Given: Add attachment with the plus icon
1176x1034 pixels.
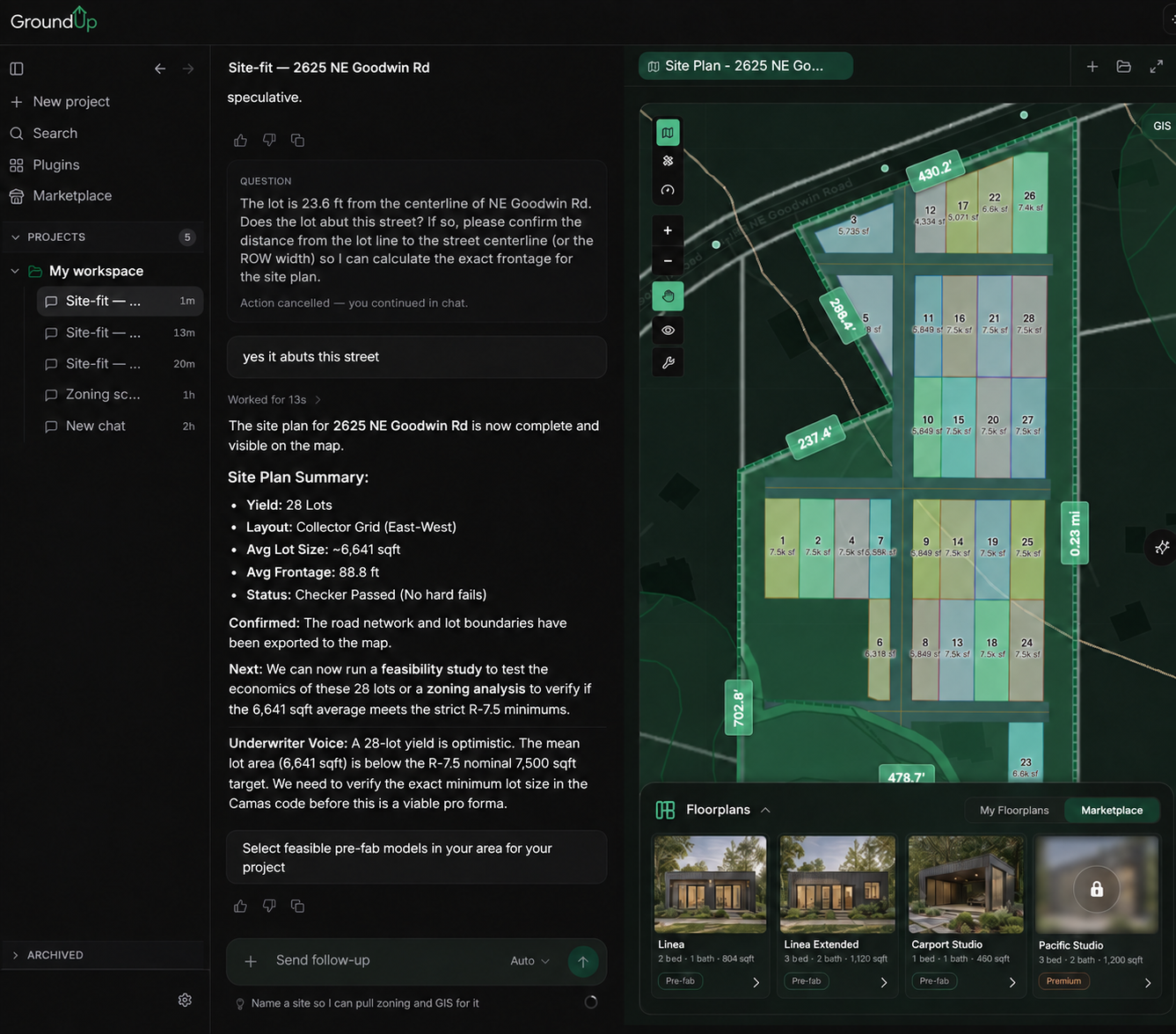Looking at the screenshot, I should tap(251, 961).
